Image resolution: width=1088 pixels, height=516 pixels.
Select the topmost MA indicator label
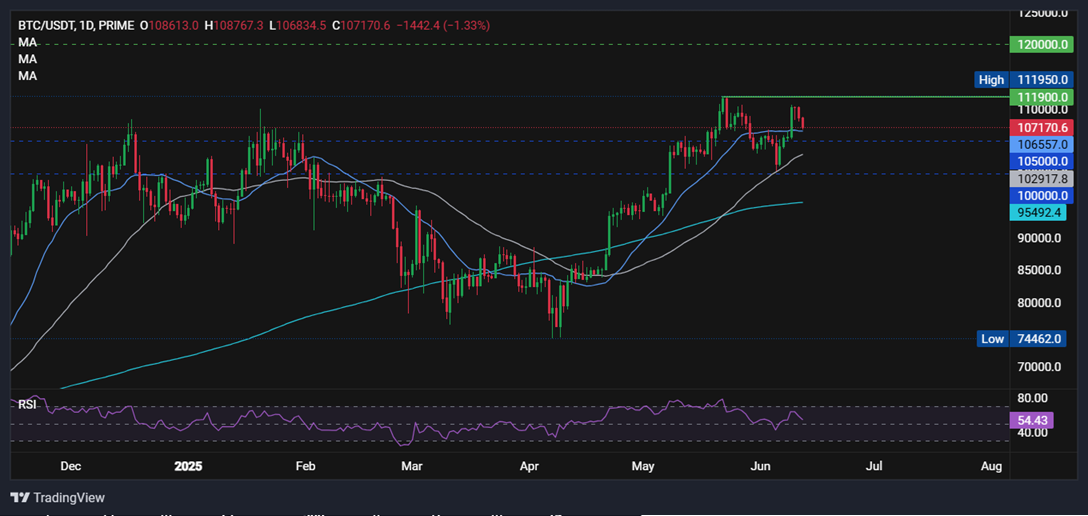28,42
